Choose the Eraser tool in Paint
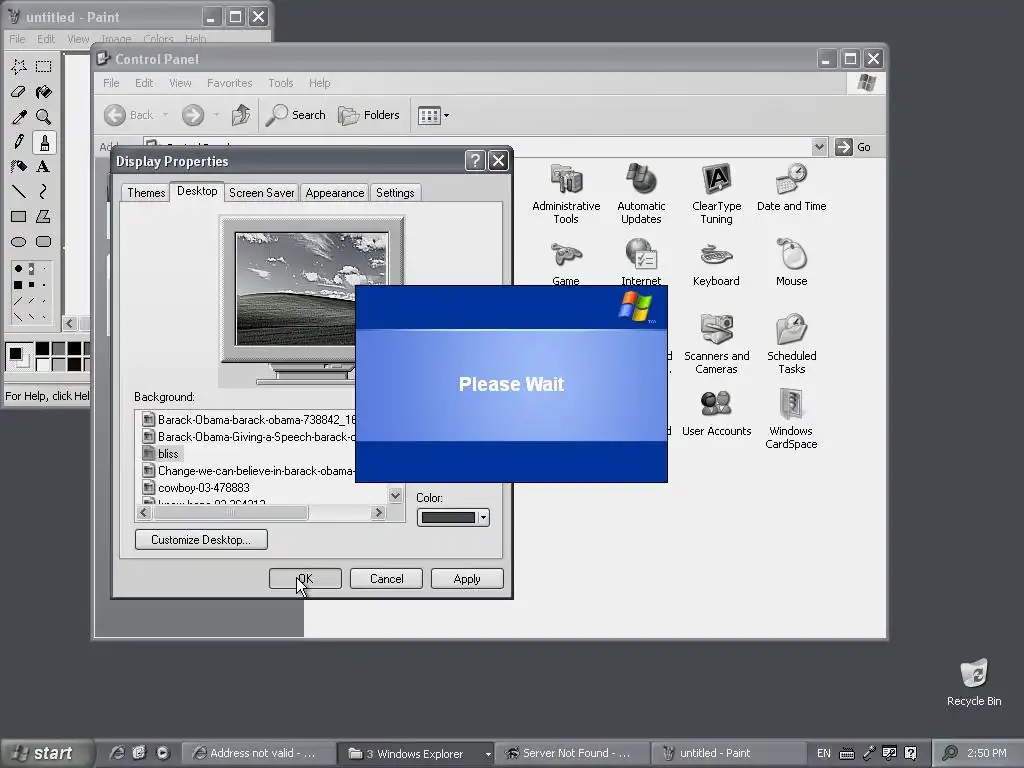The width and height of the screenshot is (1024, 768). click(18, 92)
